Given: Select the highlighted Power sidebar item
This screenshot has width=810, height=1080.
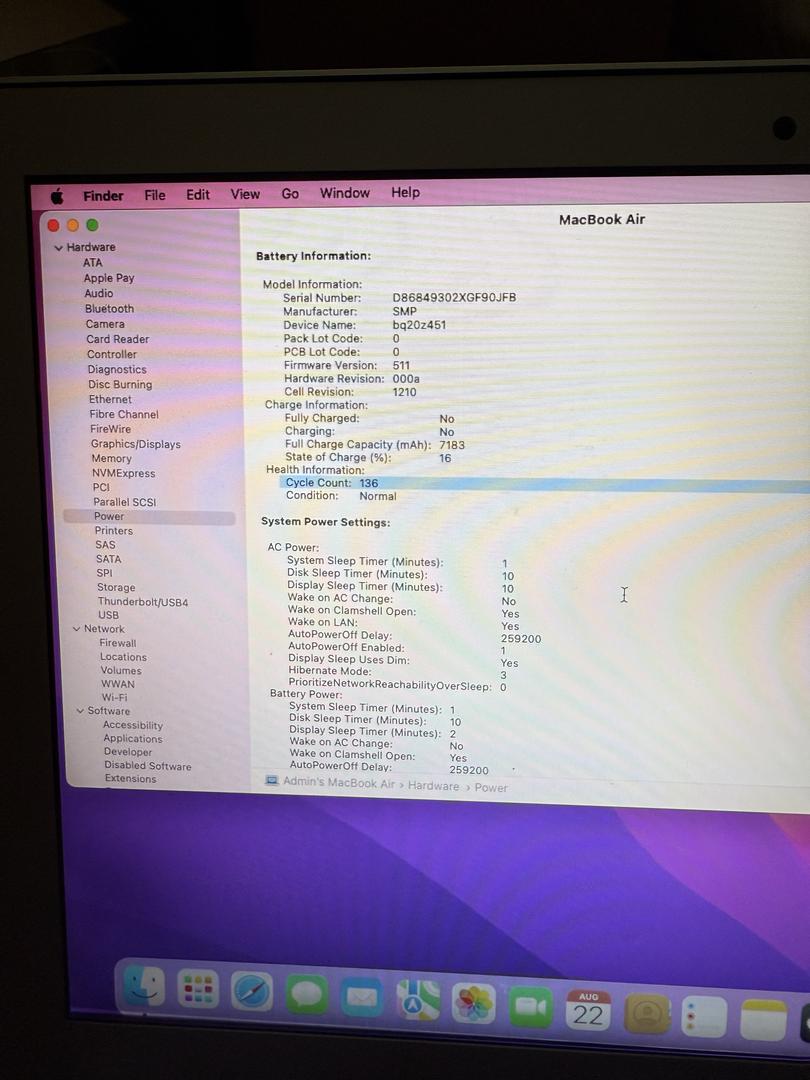Looking at the screenshot, I should 149,516.
